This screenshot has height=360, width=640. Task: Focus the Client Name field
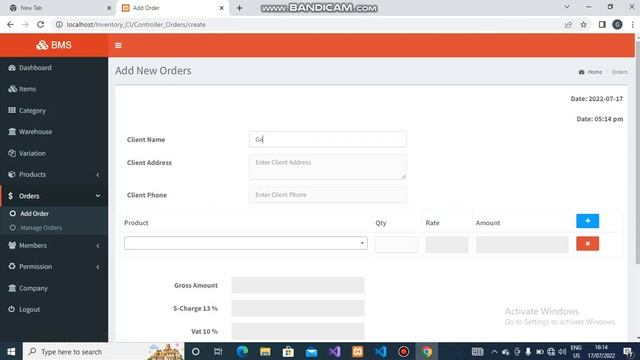coord(328,139)
